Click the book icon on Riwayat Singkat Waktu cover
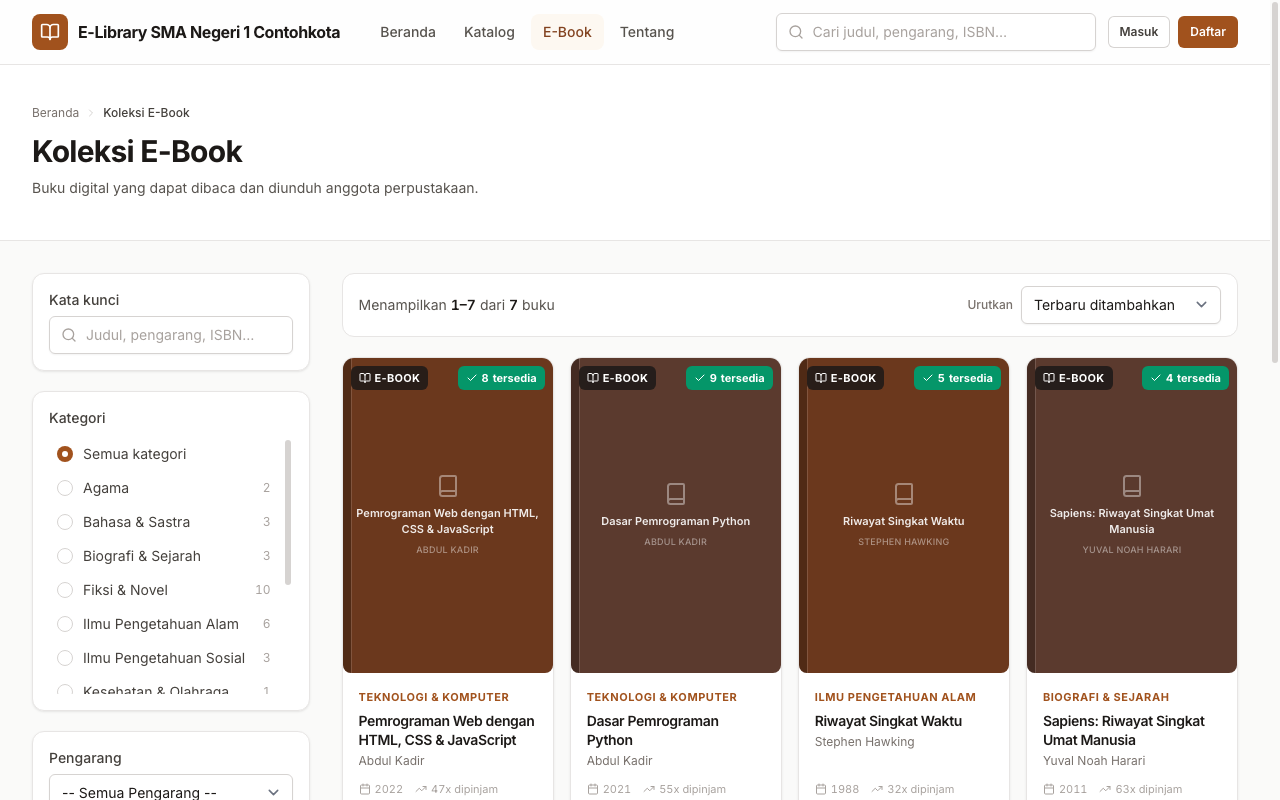The image size is (1280, 800). click(x=904, y=494)
